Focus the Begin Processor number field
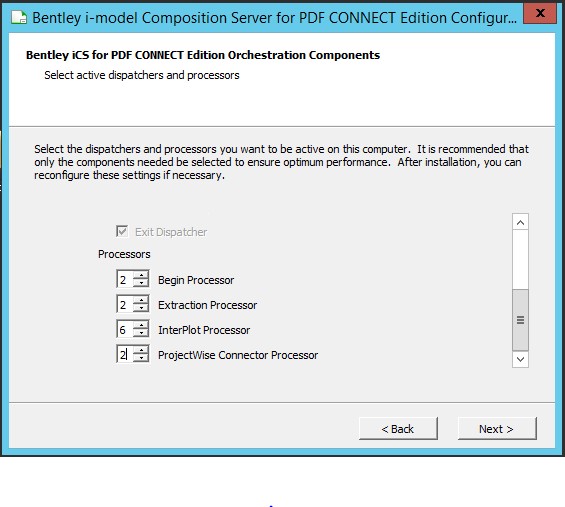 click(x=125, y=279)
